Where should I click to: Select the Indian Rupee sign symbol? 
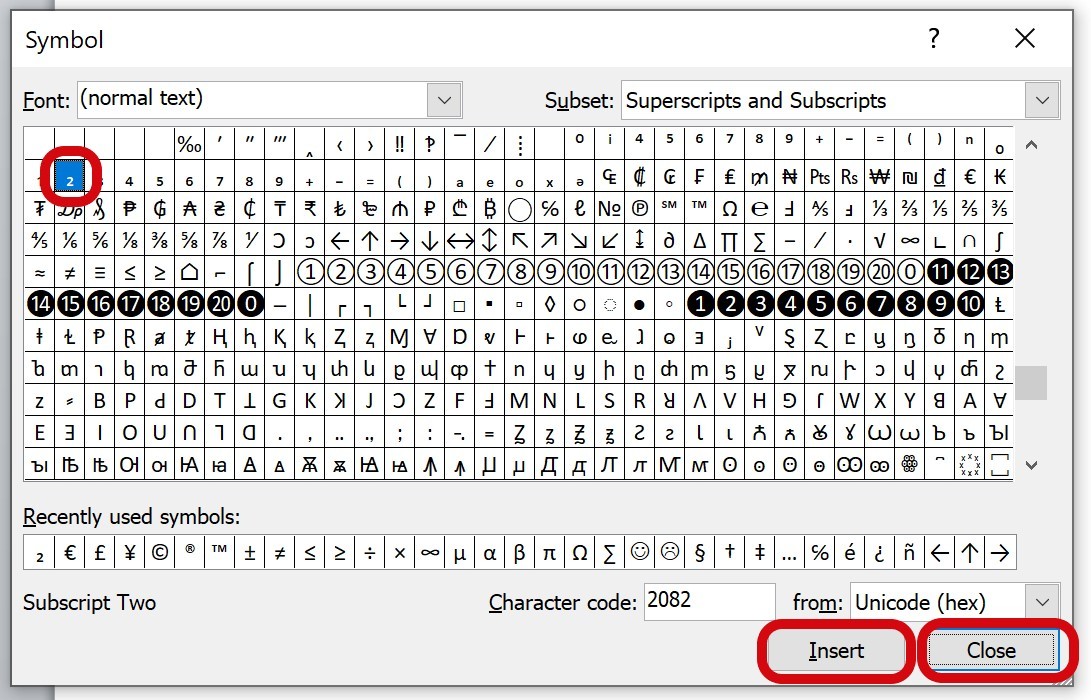click(310, 209)
